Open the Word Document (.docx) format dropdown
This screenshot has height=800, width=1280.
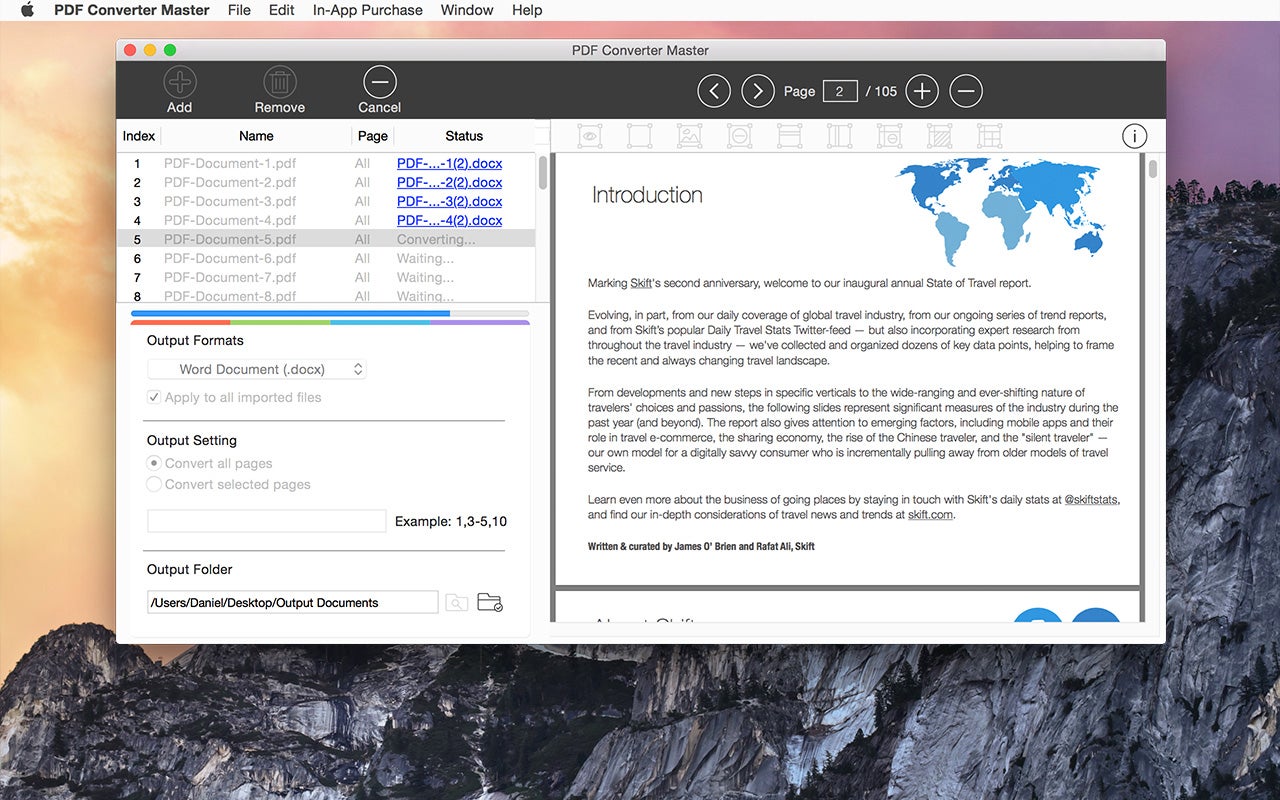[x=257, y=369]
